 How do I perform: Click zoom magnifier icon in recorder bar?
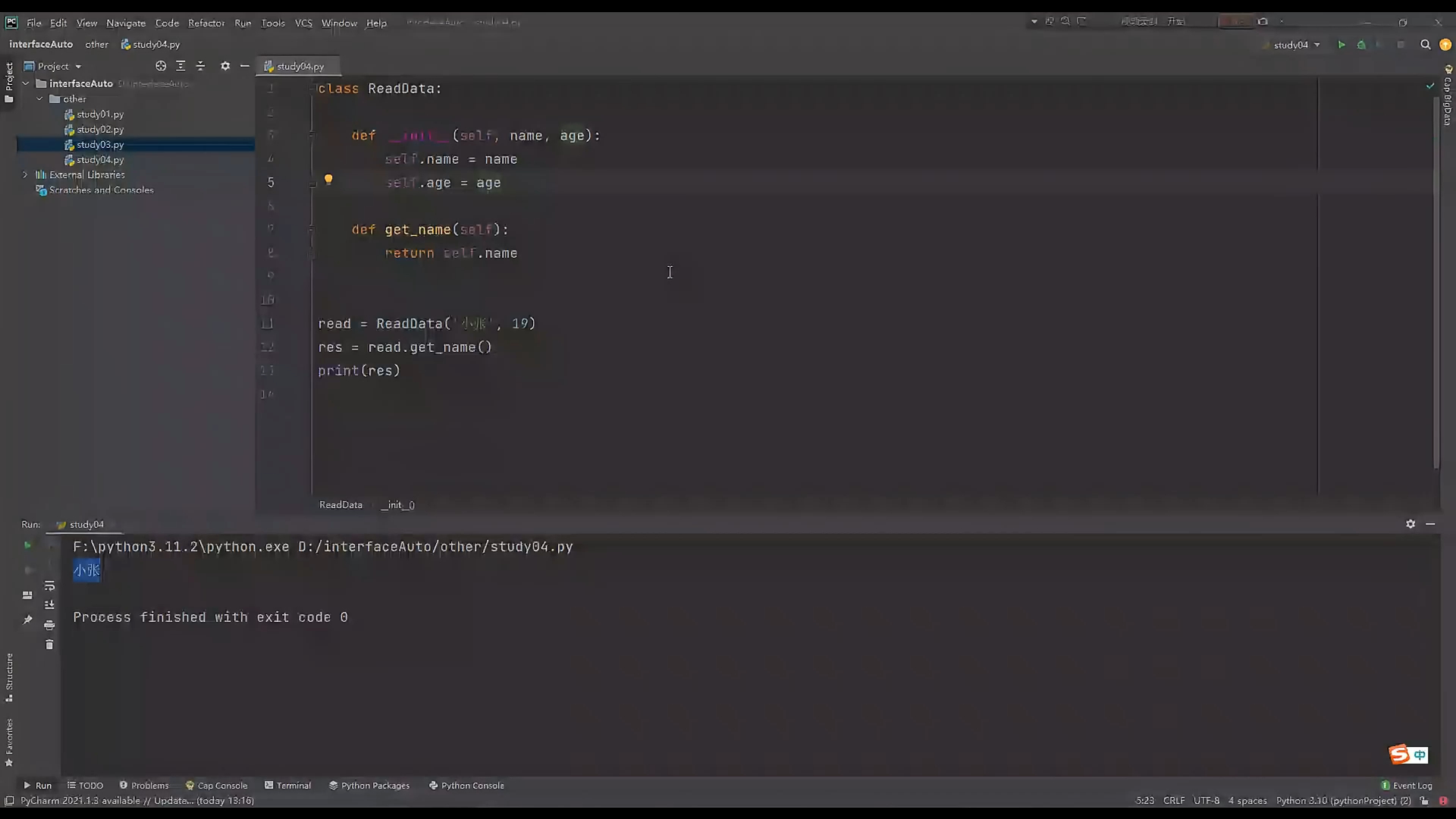coord(1065,21)
